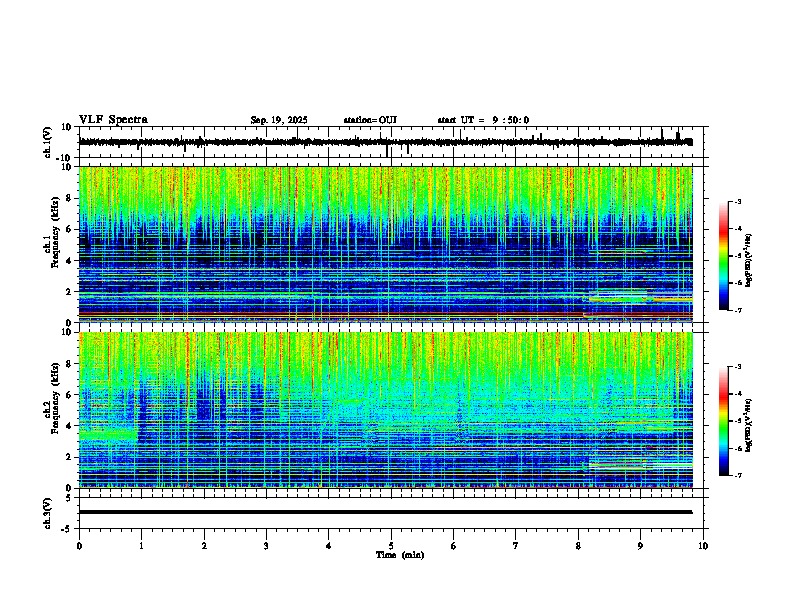Click time axis tick label '8'

click(x=578, y=546)
